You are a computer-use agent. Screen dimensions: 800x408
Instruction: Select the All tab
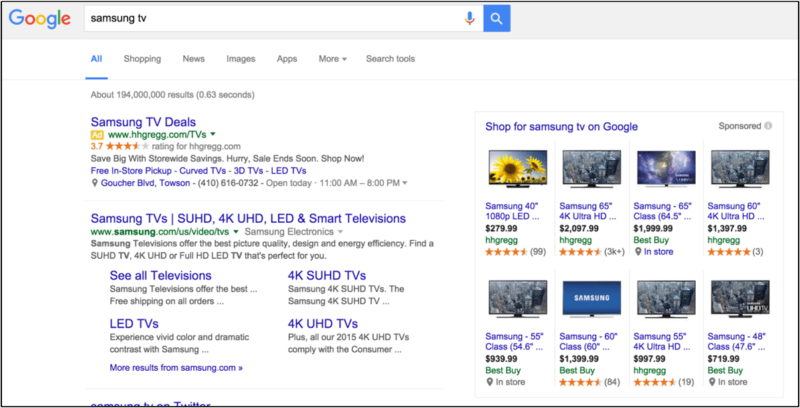pos(96,59)
